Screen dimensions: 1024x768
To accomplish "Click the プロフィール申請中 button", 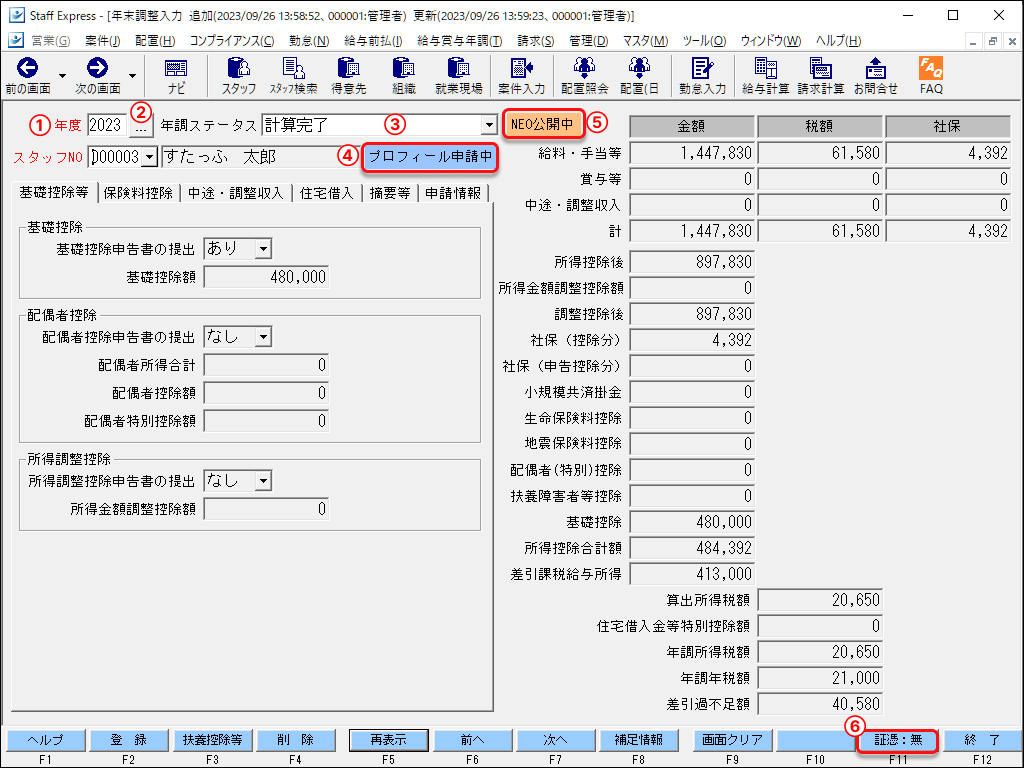I will 430,157.
